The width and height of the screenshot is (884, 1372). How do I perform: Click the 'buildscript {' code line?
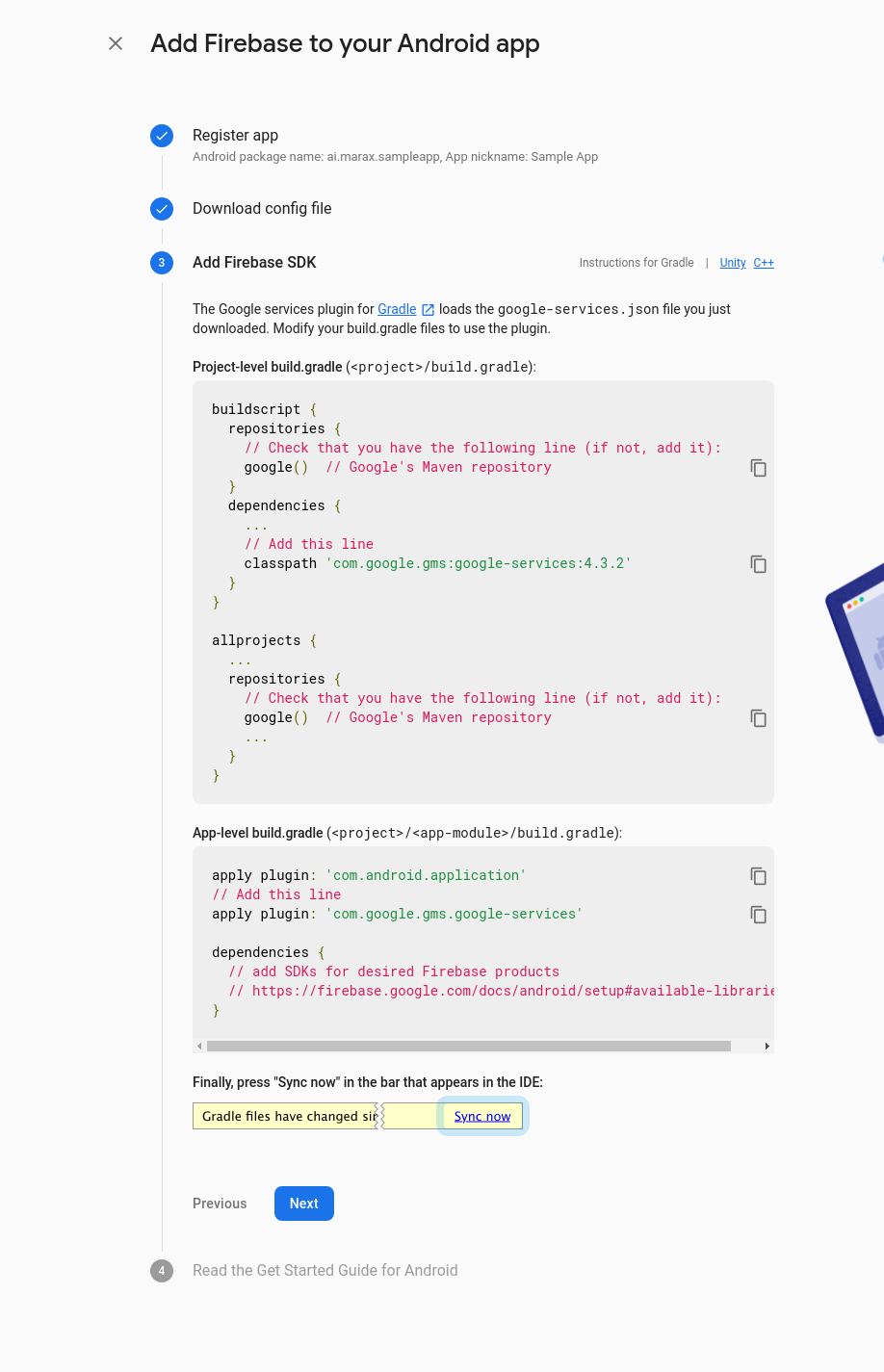pos(265,409)
